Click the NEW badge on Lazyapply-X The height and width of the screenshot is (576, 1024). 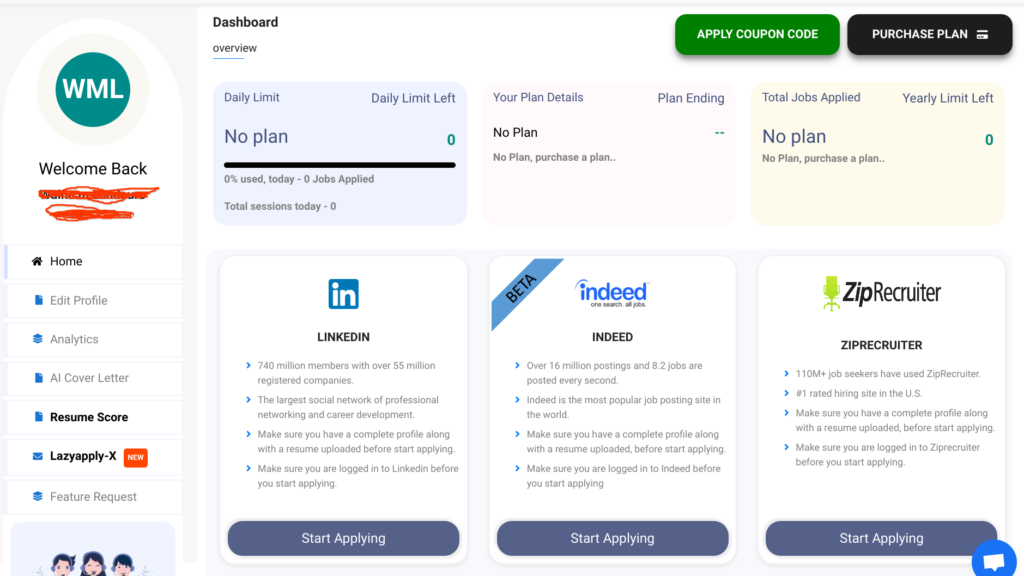[136, 457]
